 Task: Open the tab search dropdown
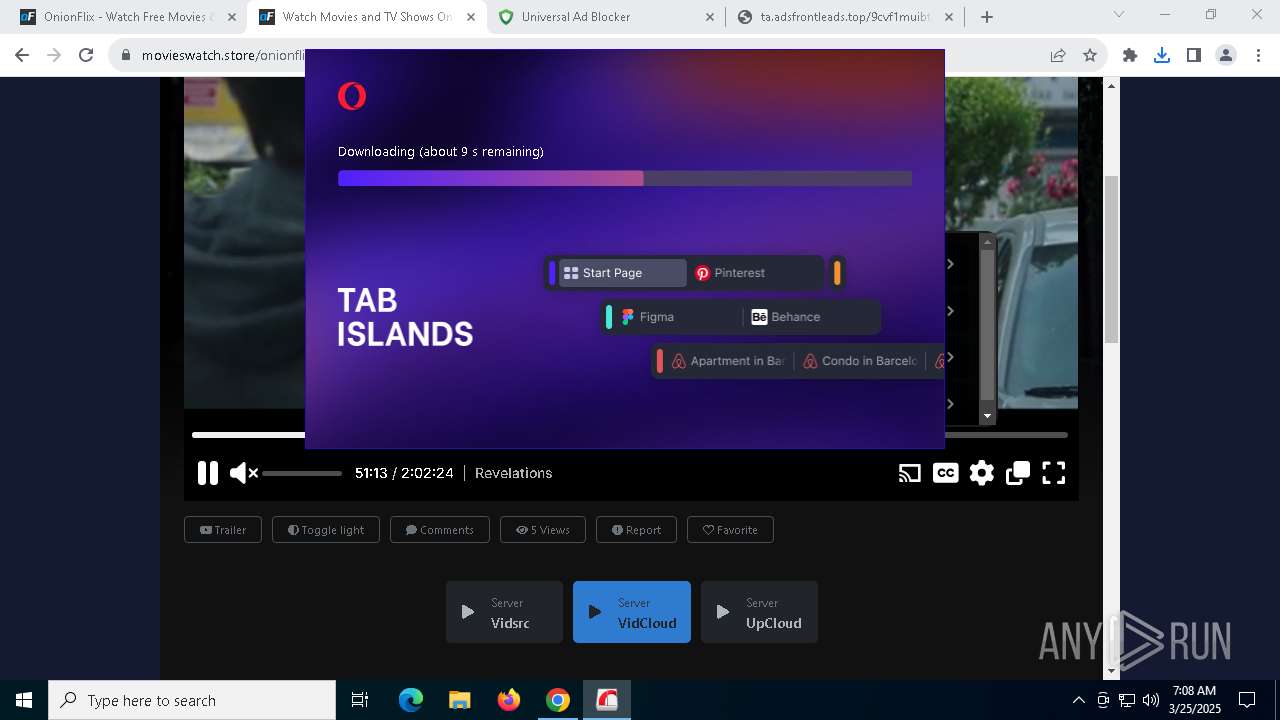(1119, 15)
